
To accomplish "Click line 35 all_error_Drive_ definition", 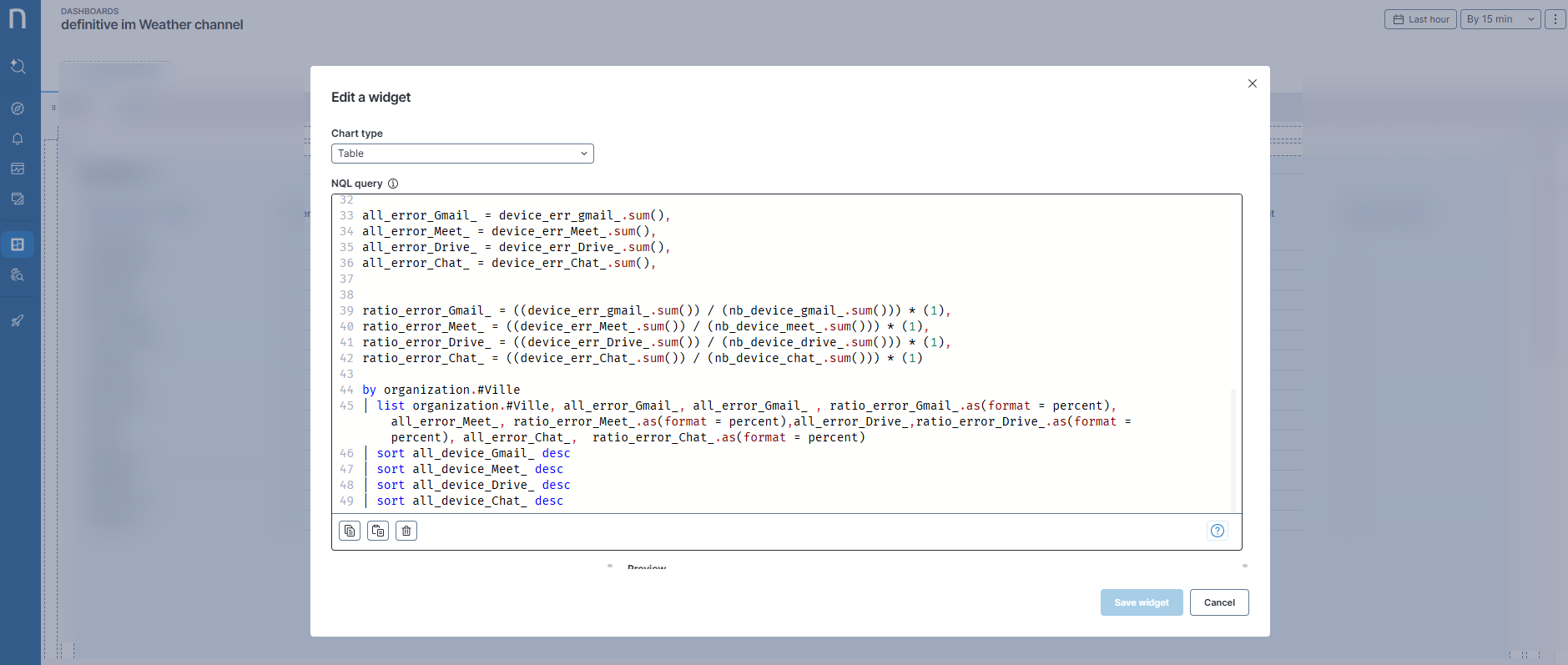I will tap(516, 247).
